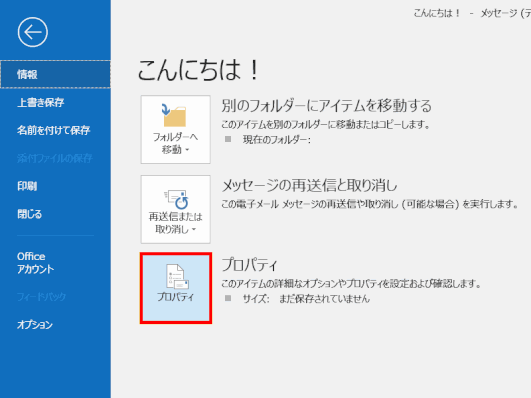Open 名前を付けて保存 in the sidebar

(x=55, y=130)
